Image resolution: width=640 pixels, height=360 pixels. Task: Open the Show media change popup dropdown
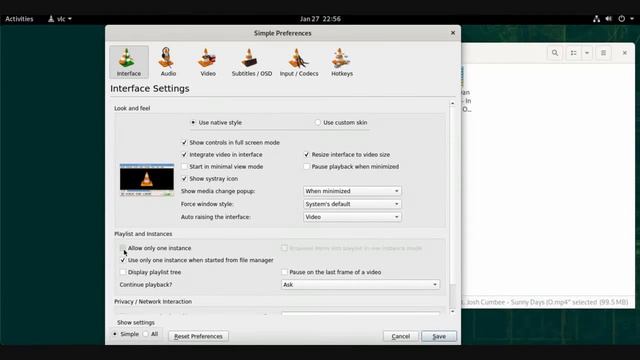tap(352, 191)
